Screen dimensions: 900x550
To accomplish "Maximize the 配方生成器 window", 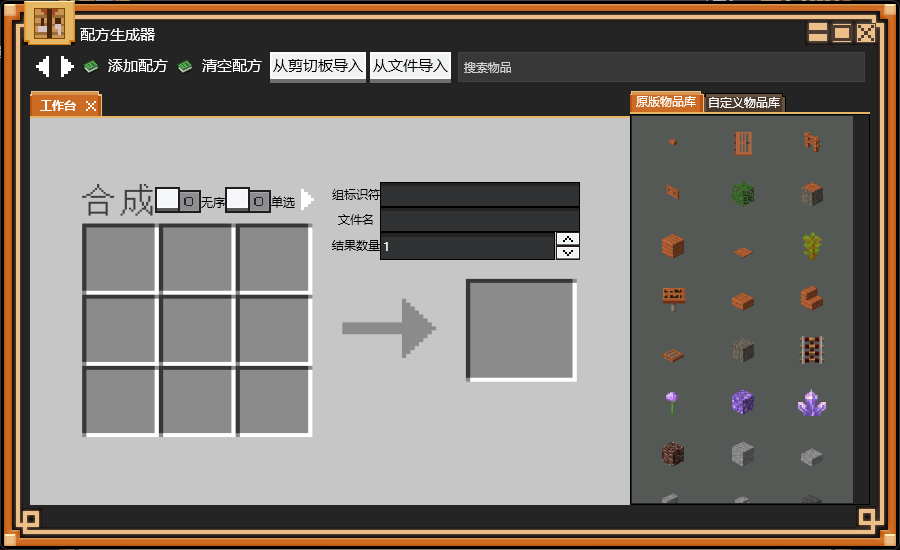I will (x=841, y=33).
